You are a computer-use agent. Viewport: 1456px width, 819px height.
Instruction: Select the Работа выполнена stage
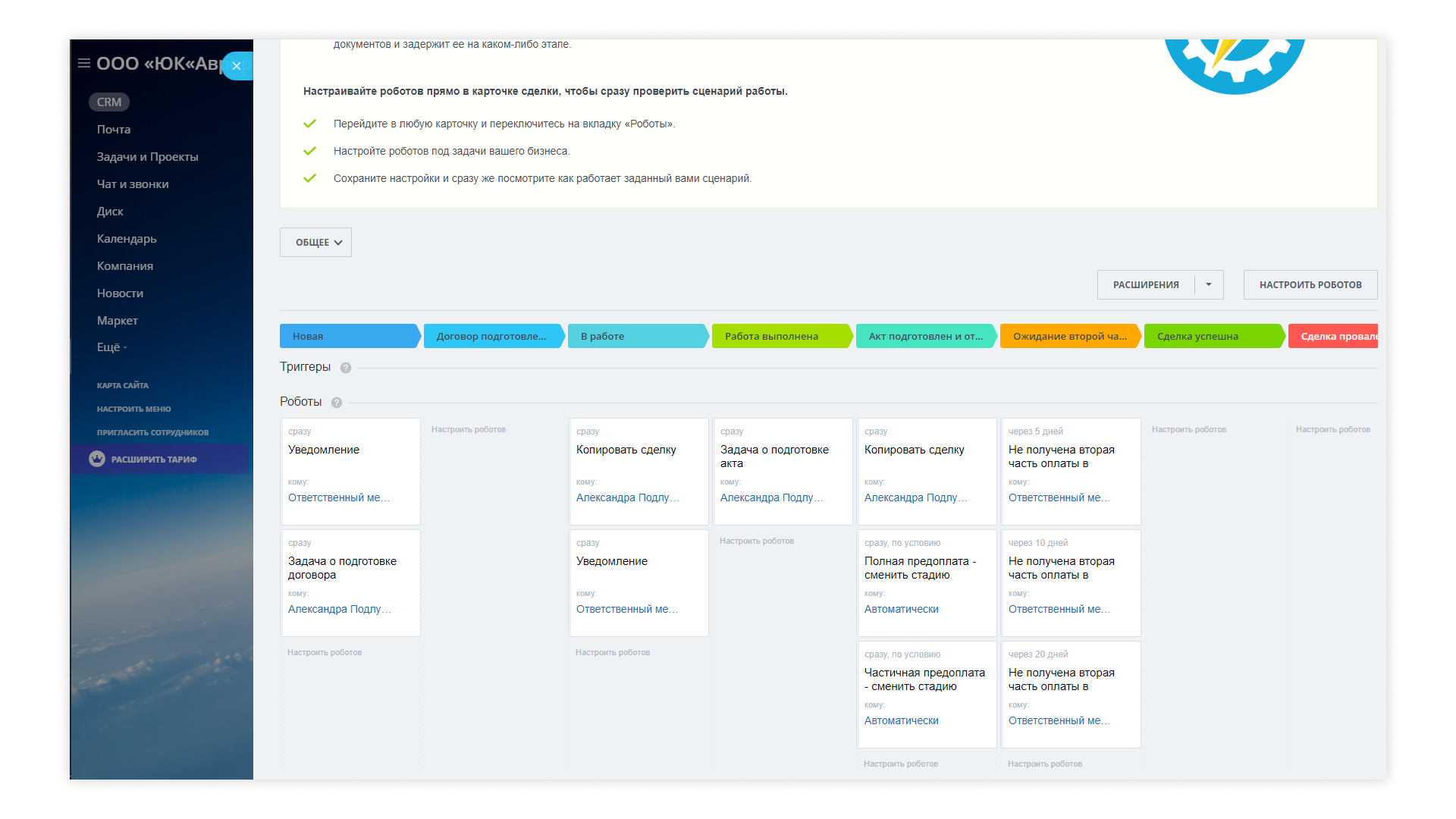(x=781, y=337)
